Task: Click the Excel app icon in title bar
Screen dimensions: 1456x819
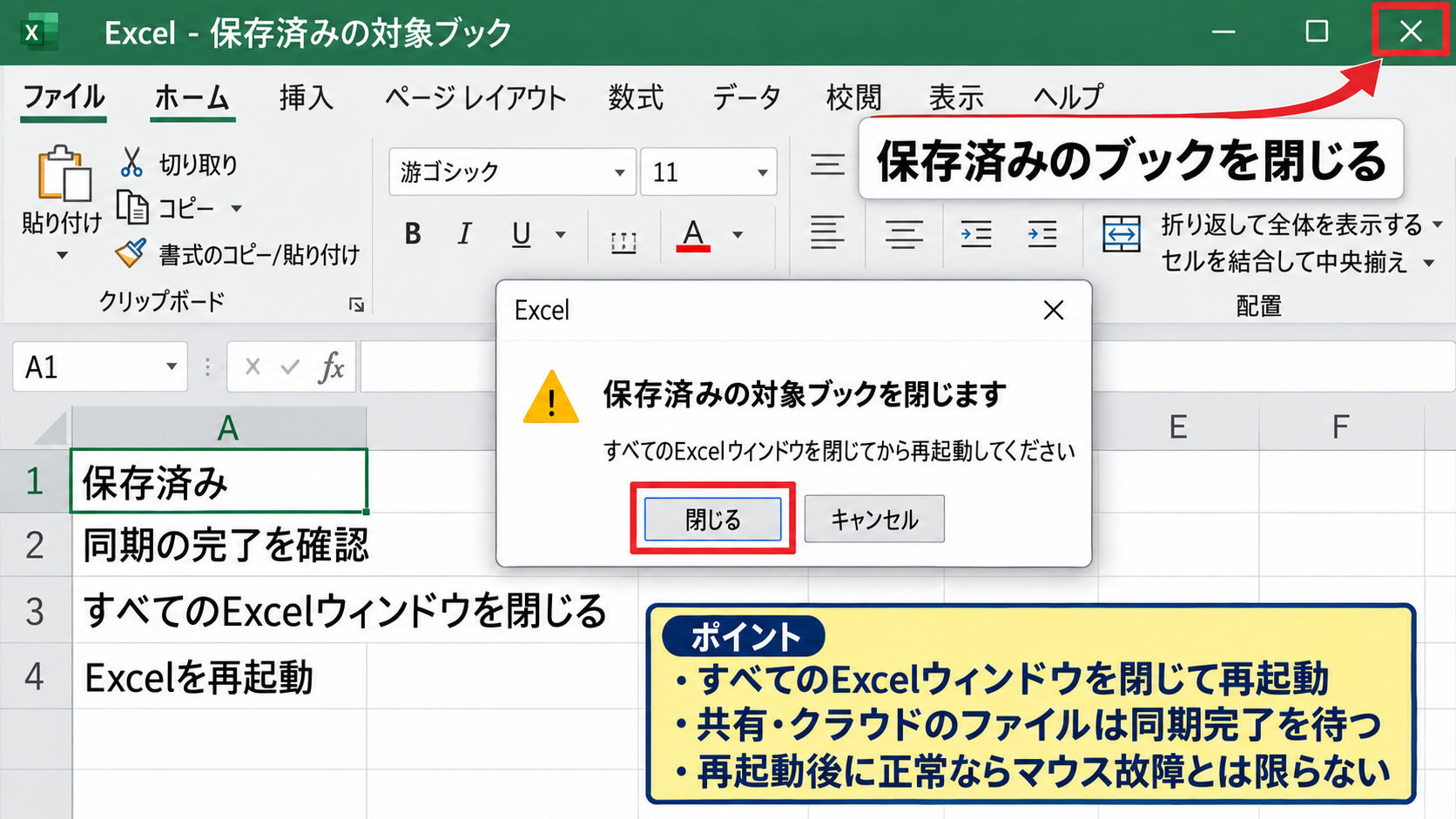Action: pos(37,33)
